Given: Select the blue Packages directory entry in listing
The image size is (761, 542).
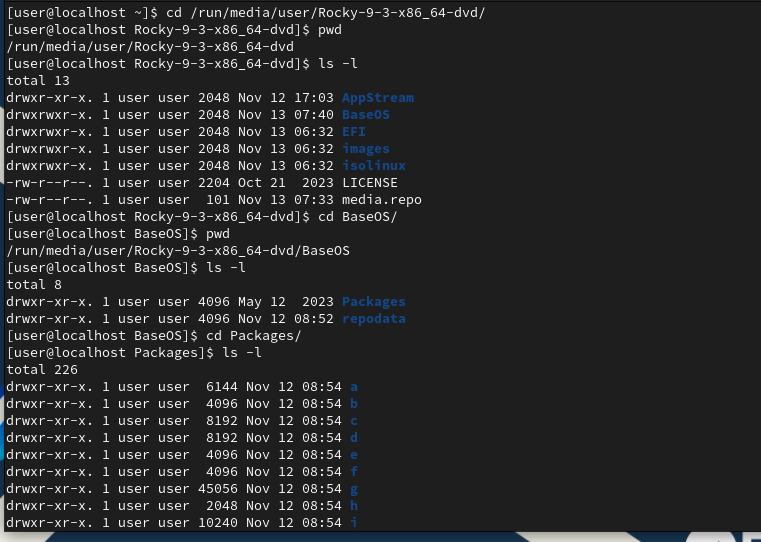Looking at the screenshot, I should click(374, 302).
